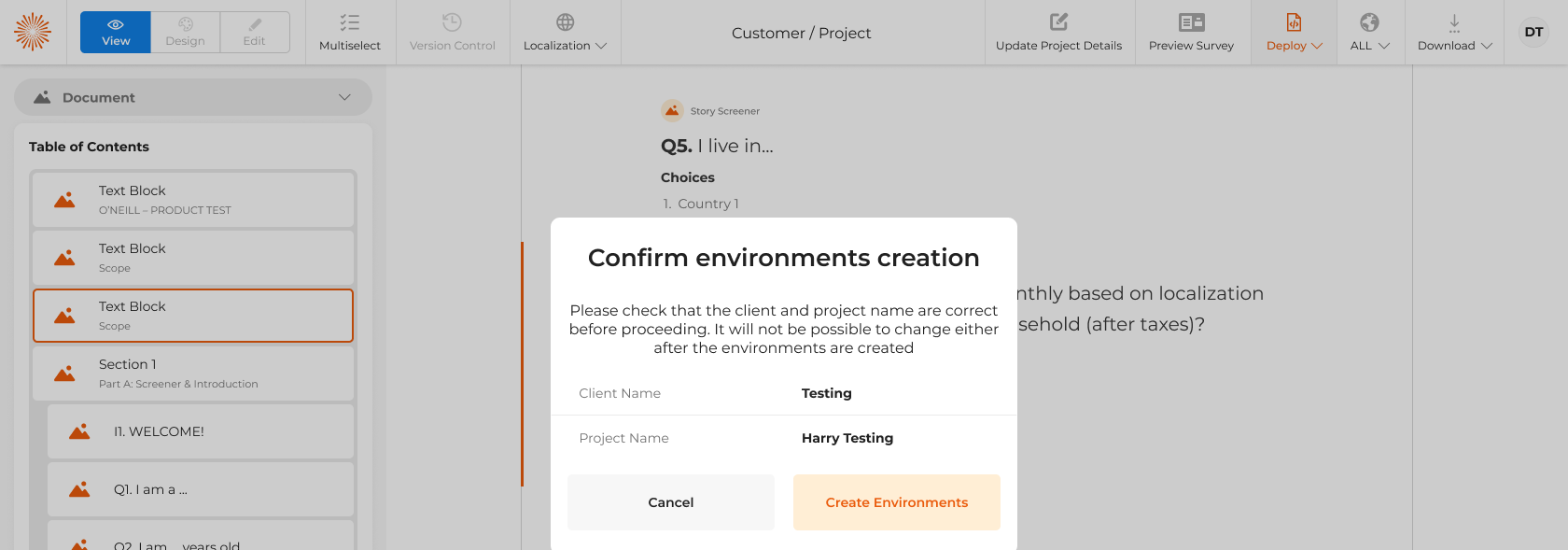
Task: Select Section 1 Part A item
Action: pyautogui.click(x=193, y=374)
